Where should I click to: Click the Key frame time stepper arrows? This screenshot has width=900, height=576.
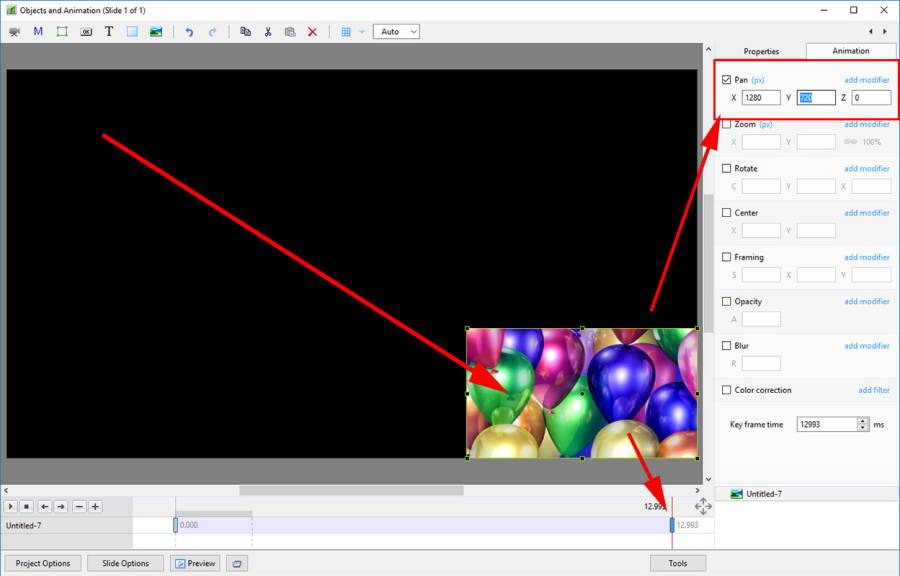[863, 424]
